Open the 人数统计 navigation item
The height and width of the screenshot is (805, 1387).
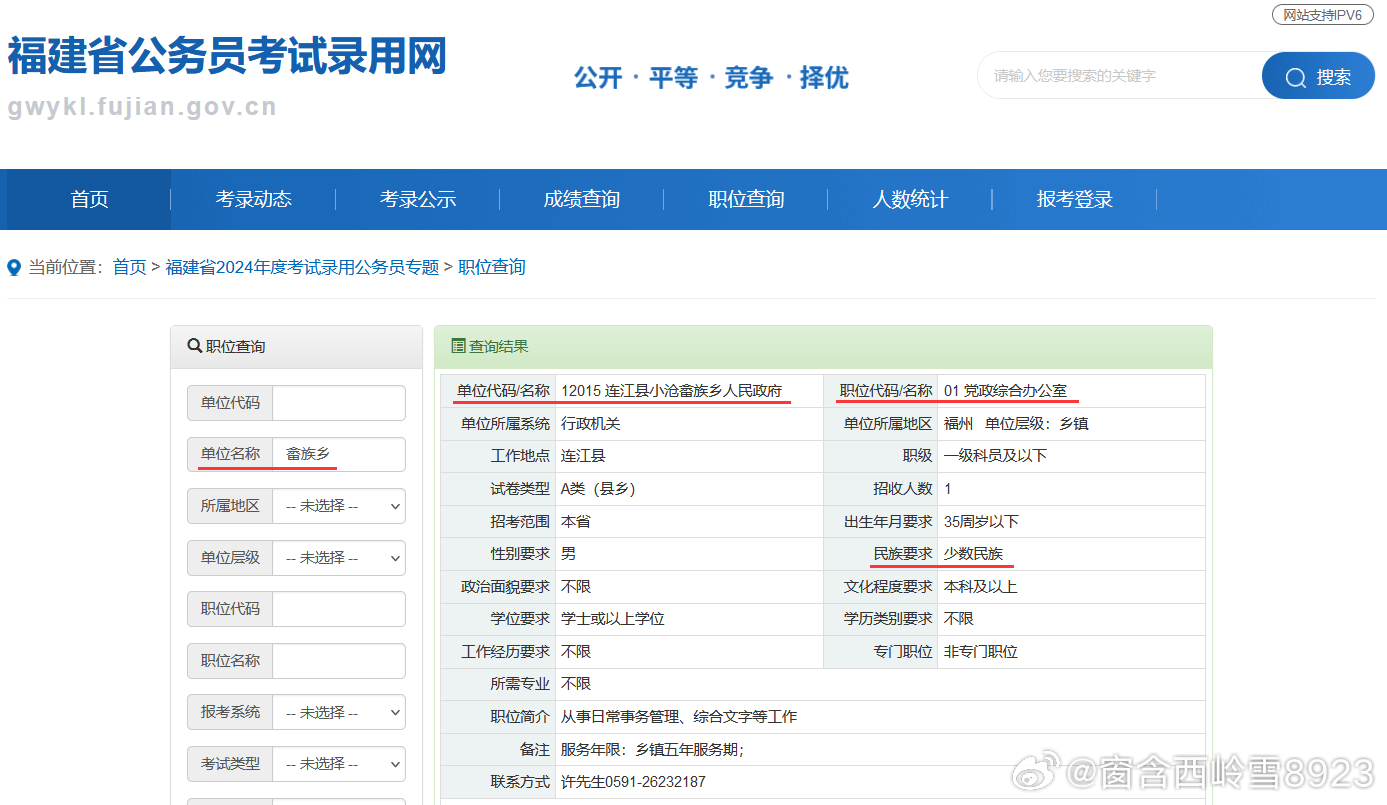coord(910,199)
